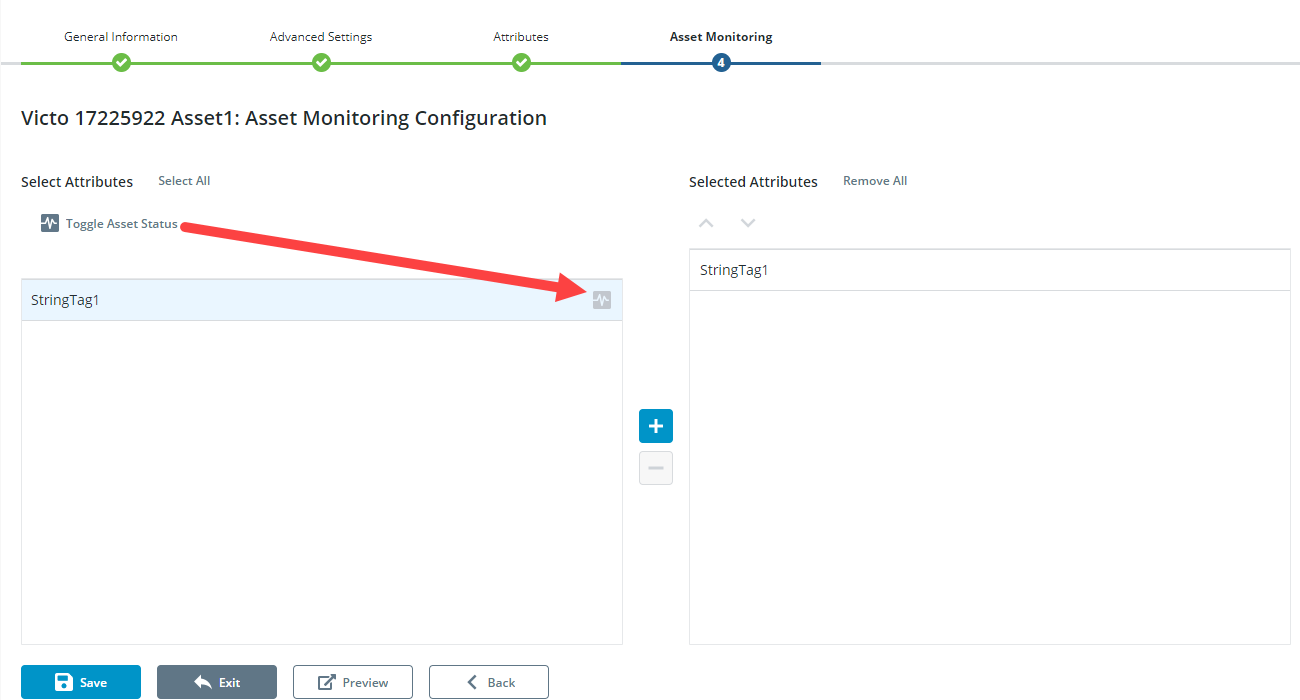Viewport: 1300px width, 700px height.
Task: Click the minus icon to remove attributes
Action: tap(656, 467)
